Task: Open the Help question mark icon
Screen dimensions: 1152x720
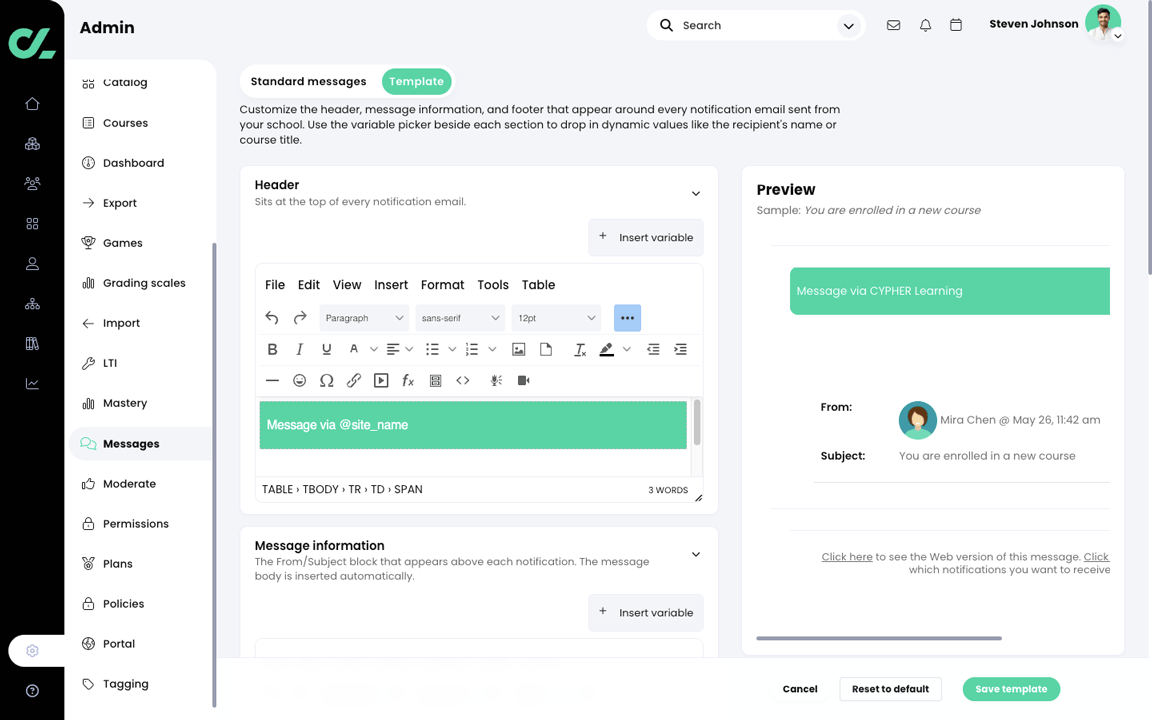Action: click(32, 691)
